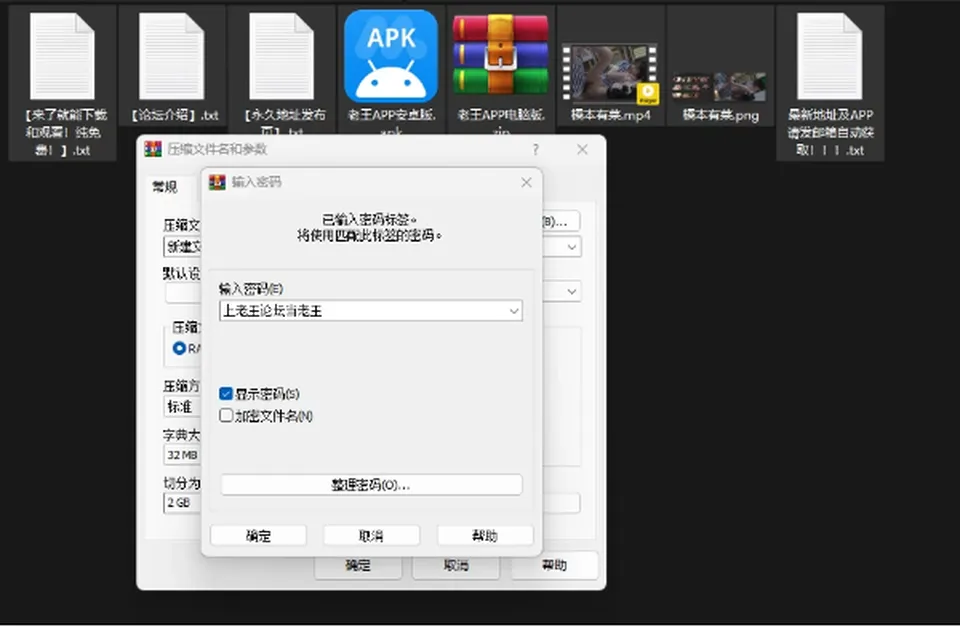Click WinRAR icon in 输入密码 title bar
This screenshot has width=960, height=627.
tap(217, 182)
